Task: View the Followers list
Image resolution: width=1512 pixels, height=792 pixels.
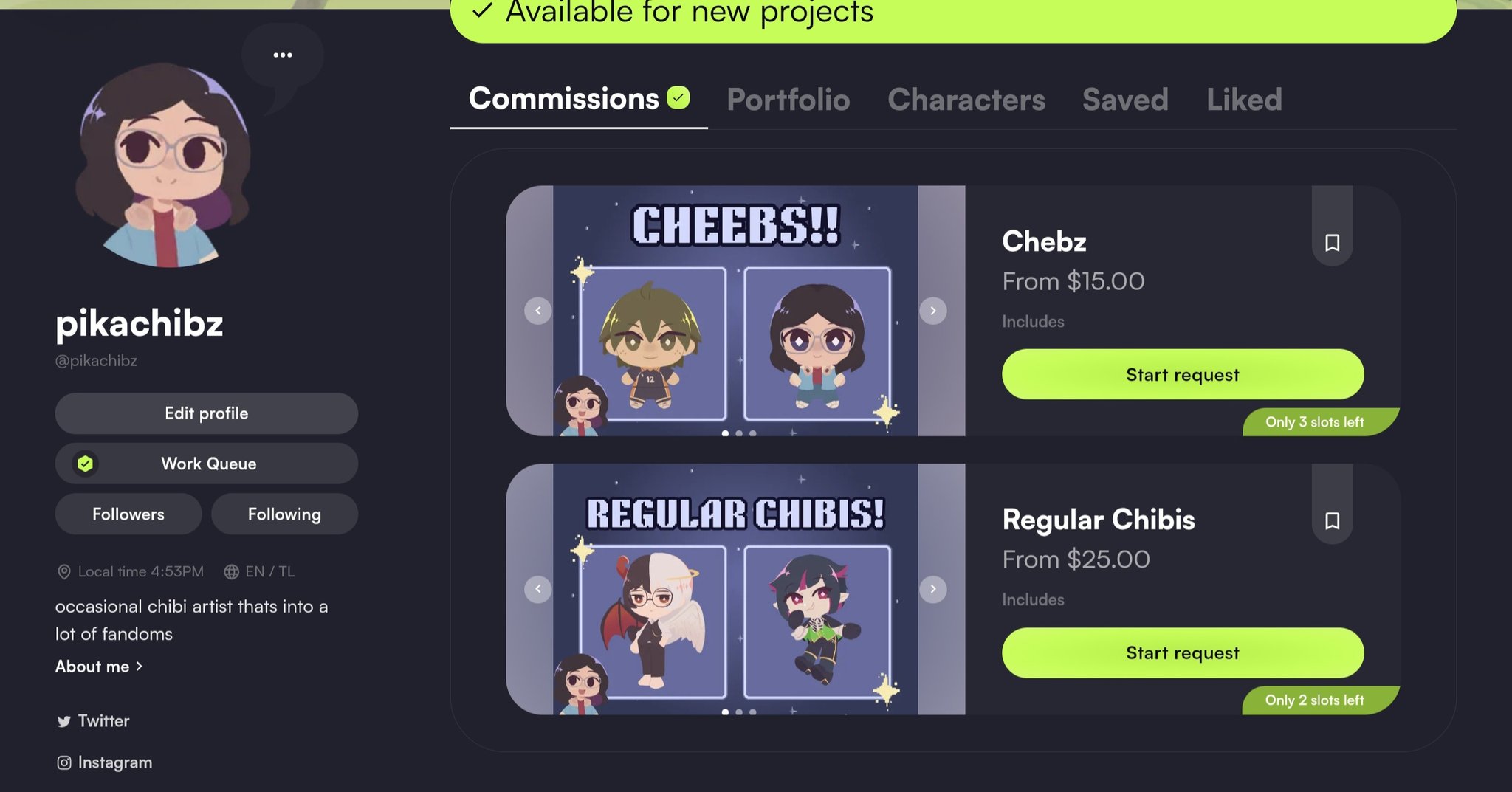Action: click(128, 514)
